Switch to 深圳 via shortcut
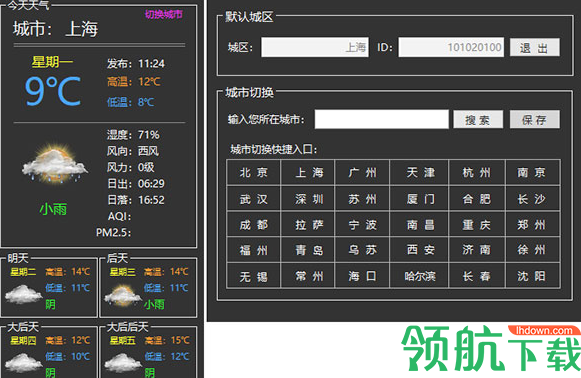 click(308, 199)
